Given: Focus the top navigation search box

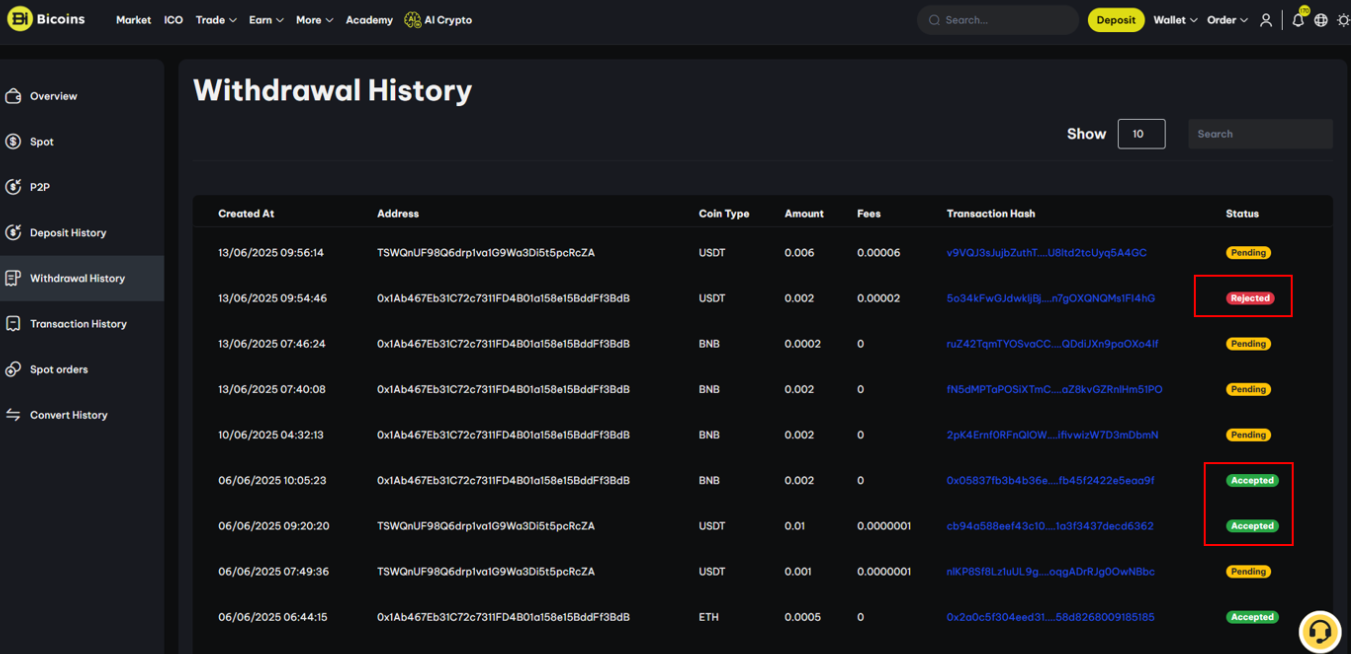Looking at the screenshot, I should point(998,20).
